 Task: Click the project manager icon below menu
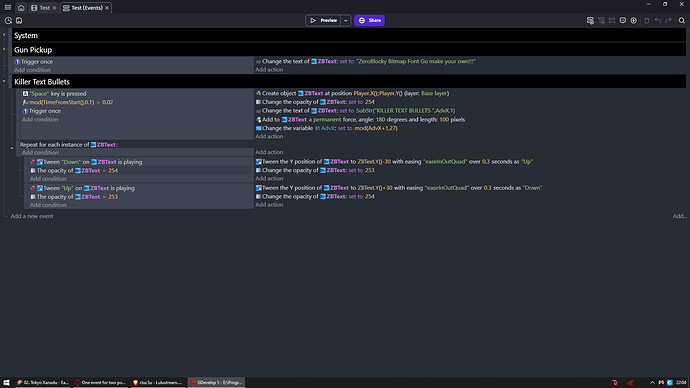[8, 21]
